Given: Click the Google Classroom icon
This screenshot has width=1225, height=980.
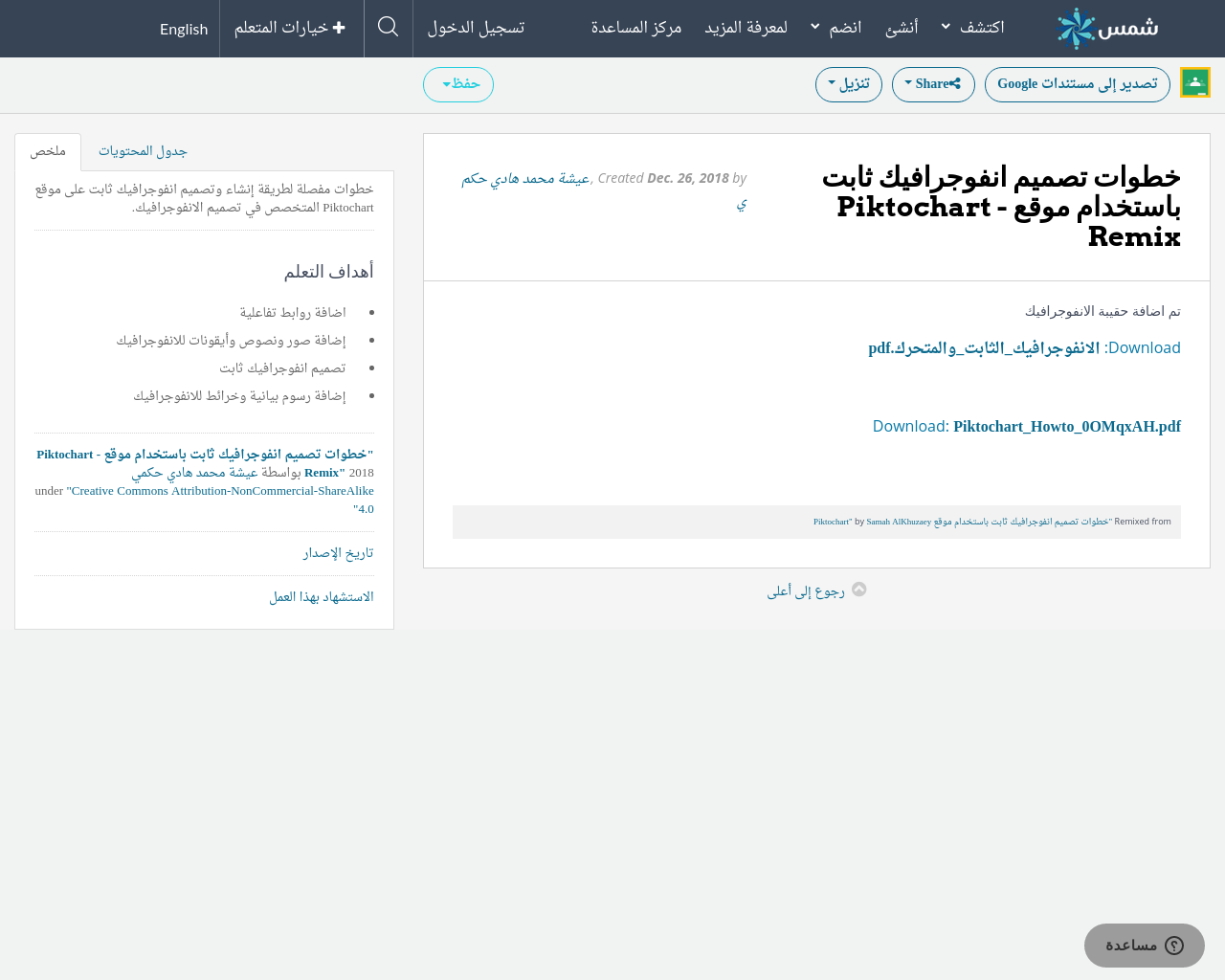Looking at the screenshot, I should (1195, 83).
